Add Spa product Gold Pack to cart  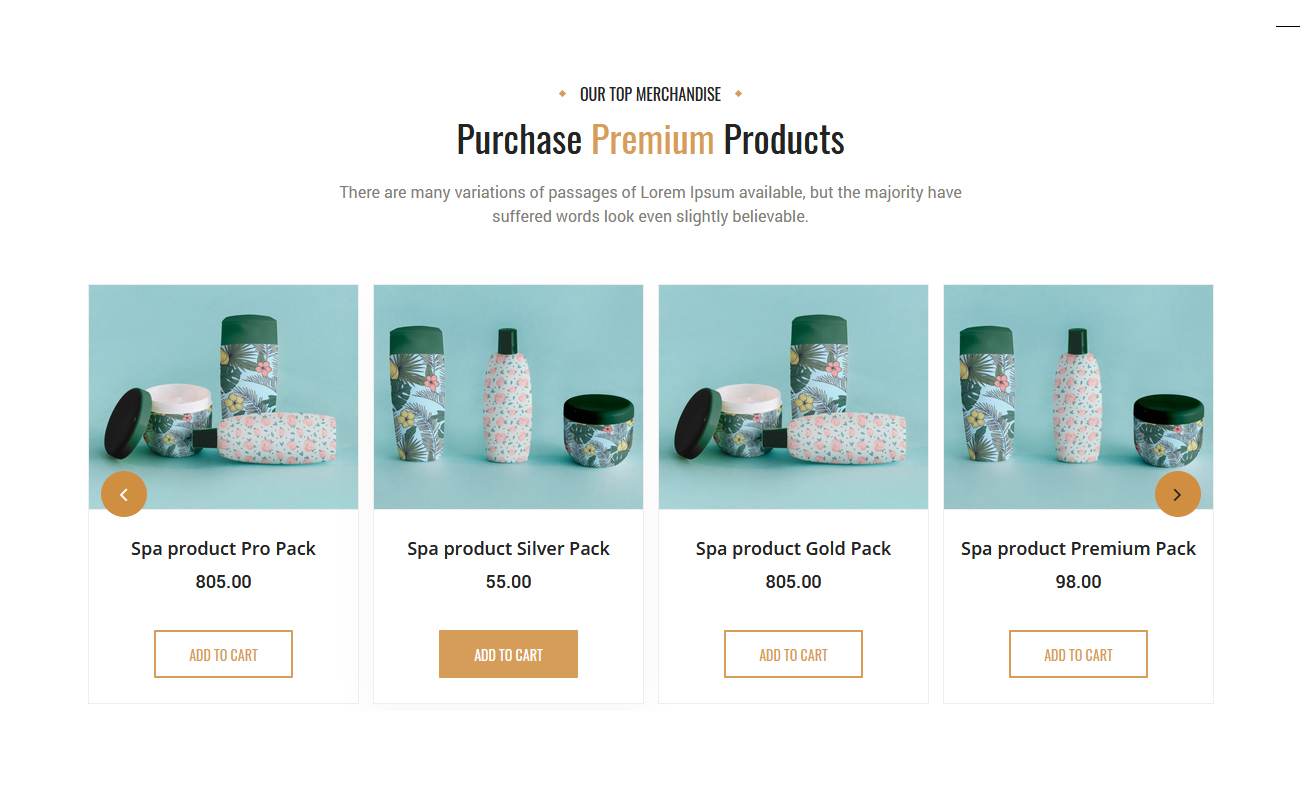click(793, 654)
